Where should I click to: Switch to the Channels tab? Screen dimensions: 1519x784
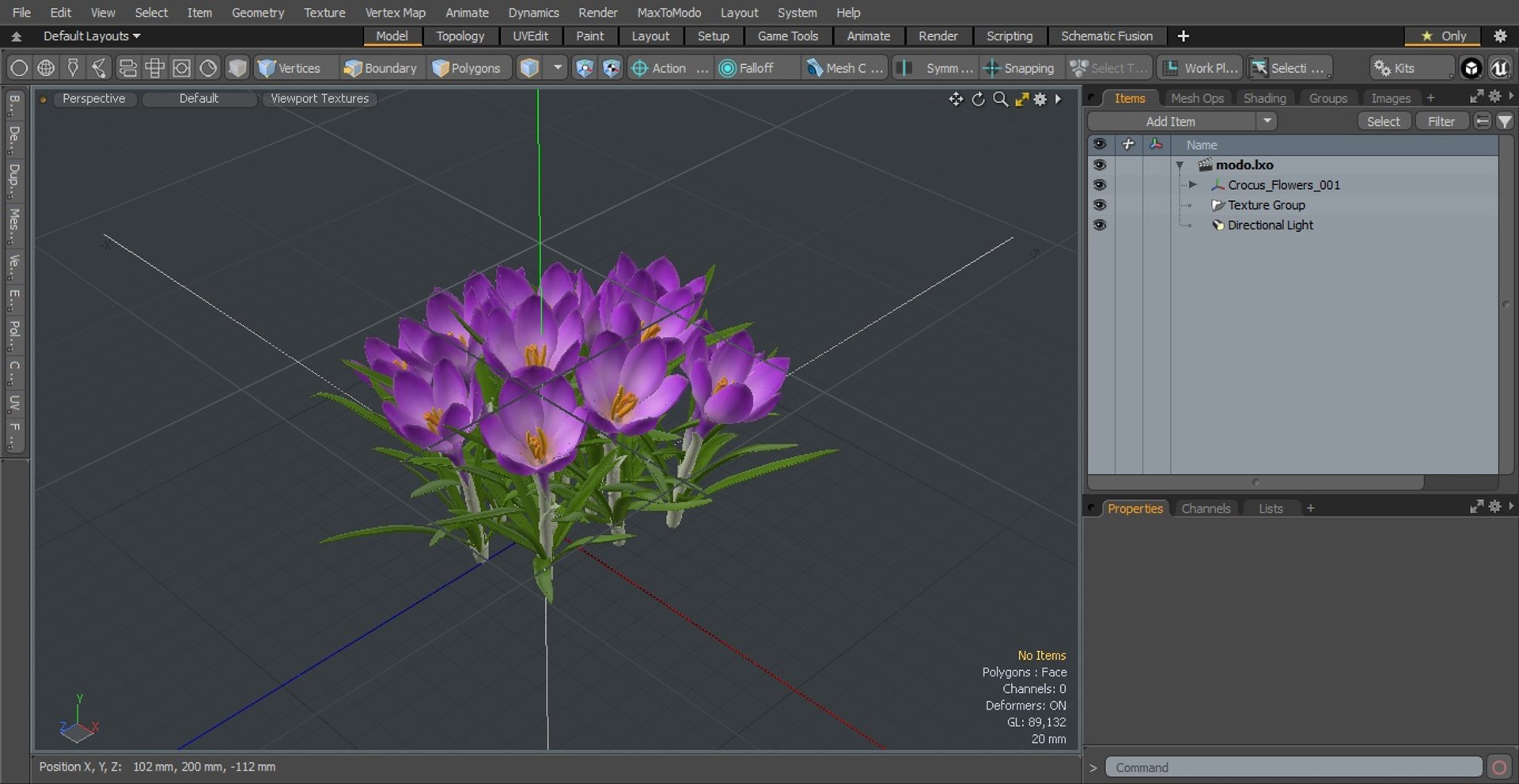[1206, 509]
